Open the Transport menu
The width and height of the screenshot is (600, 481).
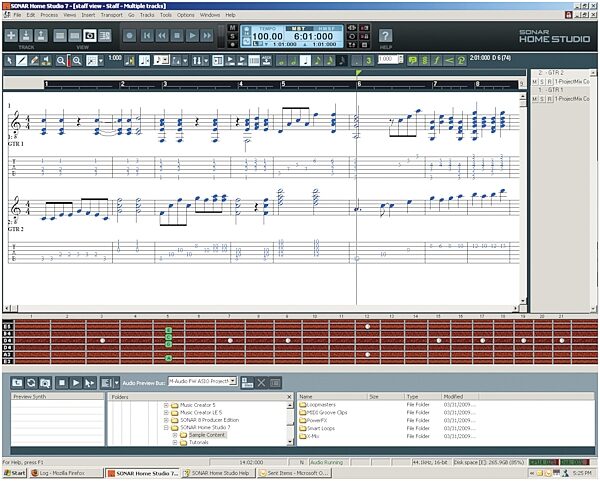(111, 15)
